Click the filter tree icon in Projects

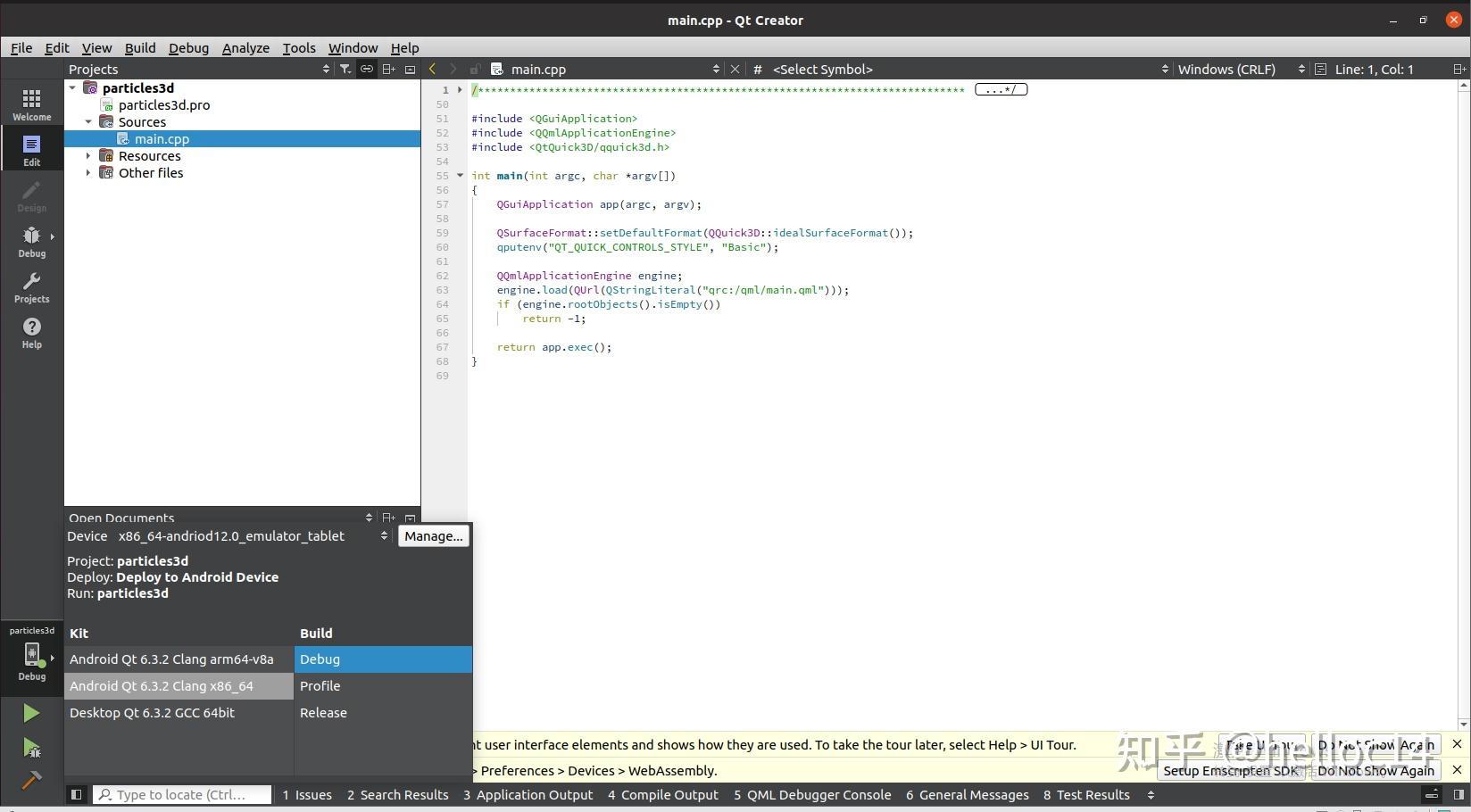345,69
